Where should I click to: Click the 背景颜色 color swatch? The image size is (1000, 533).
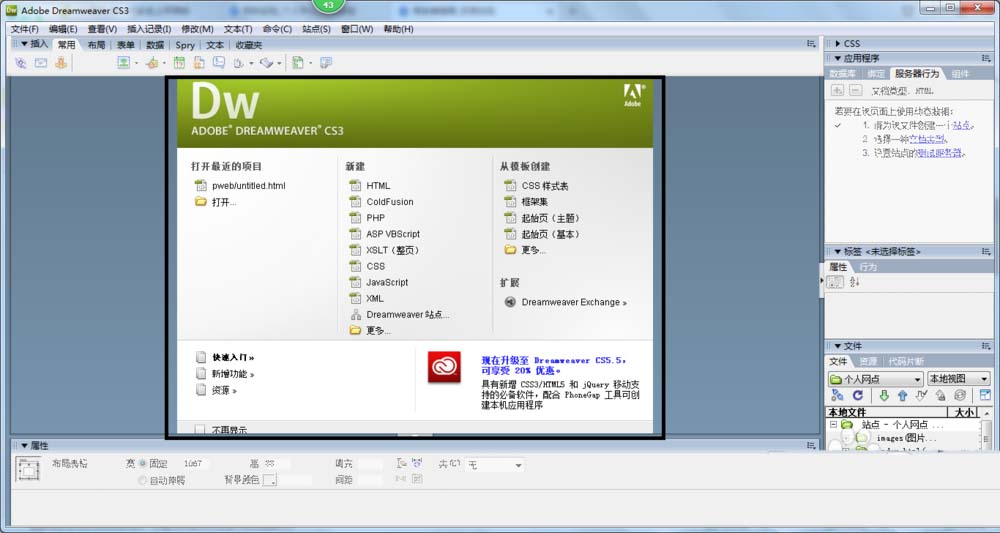(x=269, y=481)
